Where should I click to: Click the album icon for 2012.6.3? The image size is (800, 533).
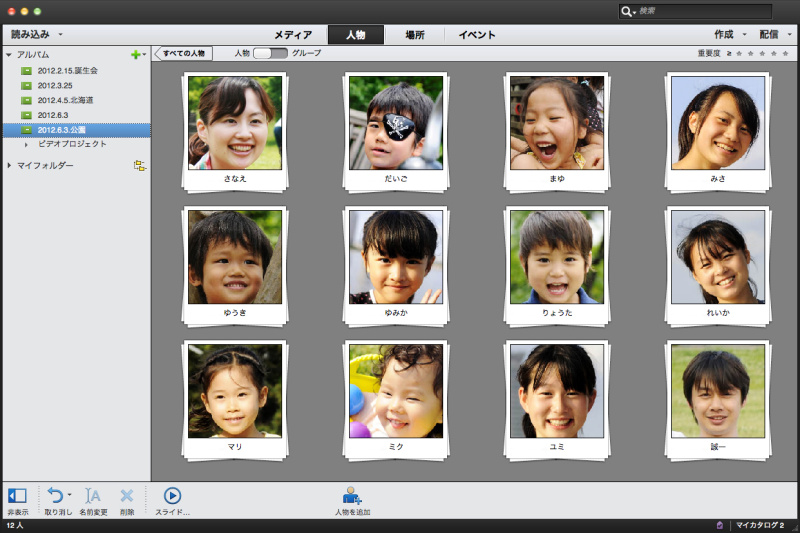click(x=27, y=115)
